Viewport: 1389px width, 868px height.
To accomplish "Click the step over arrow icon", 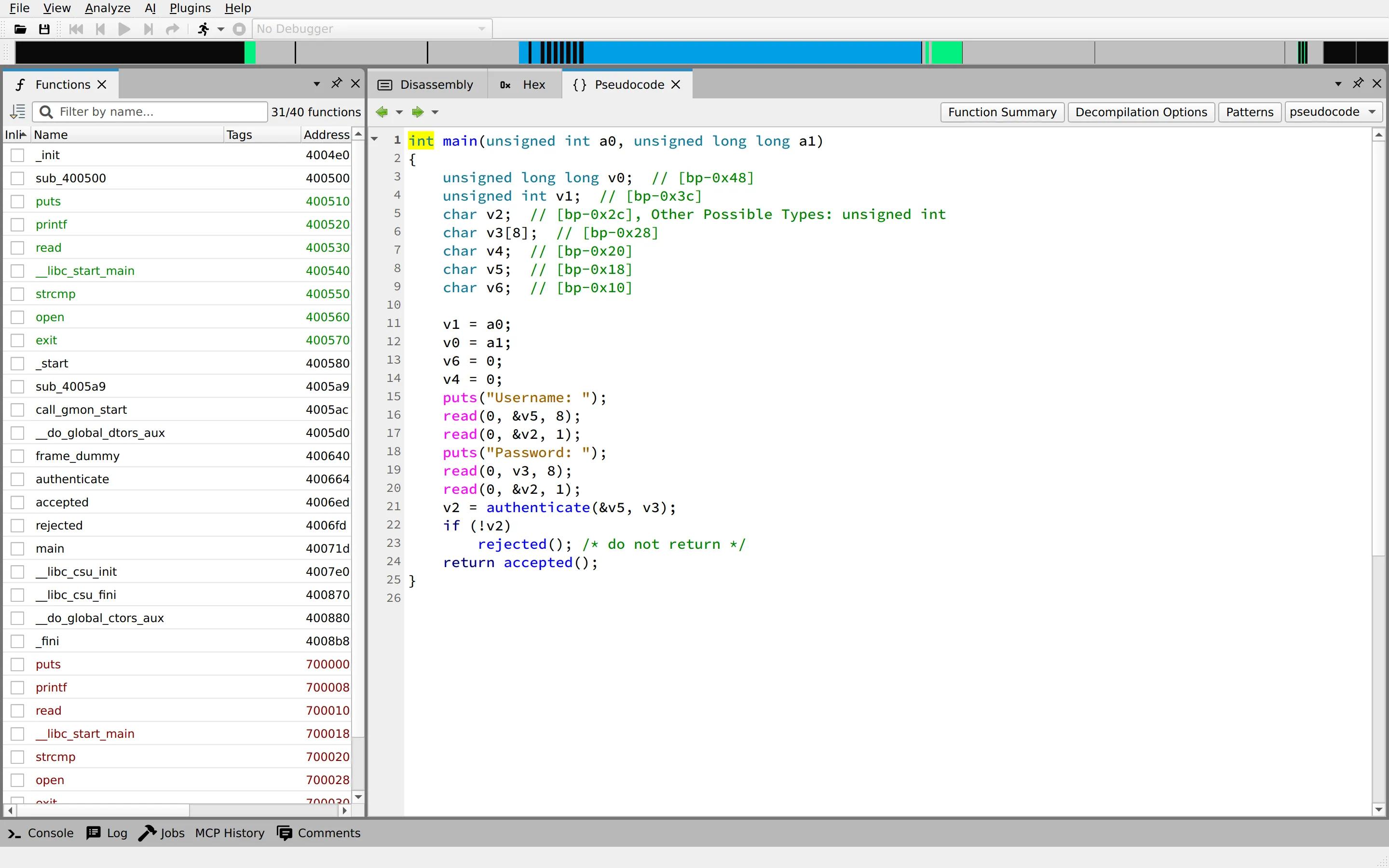I will pos(172,29).
